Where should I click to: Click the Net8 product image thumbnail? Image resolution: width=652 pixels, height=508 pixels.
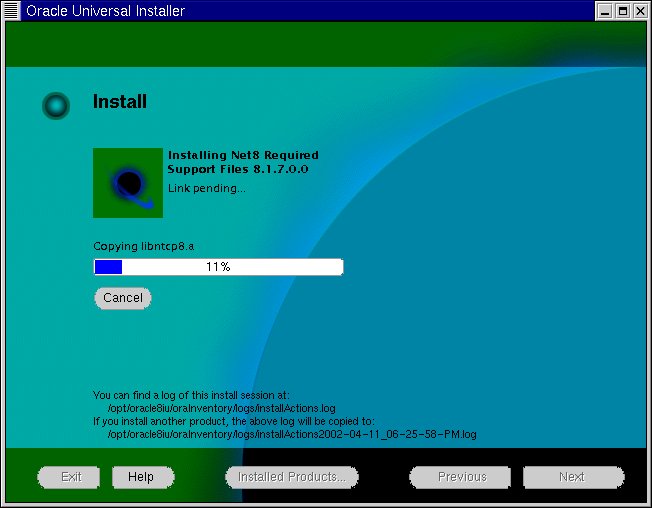pos(128,183)
